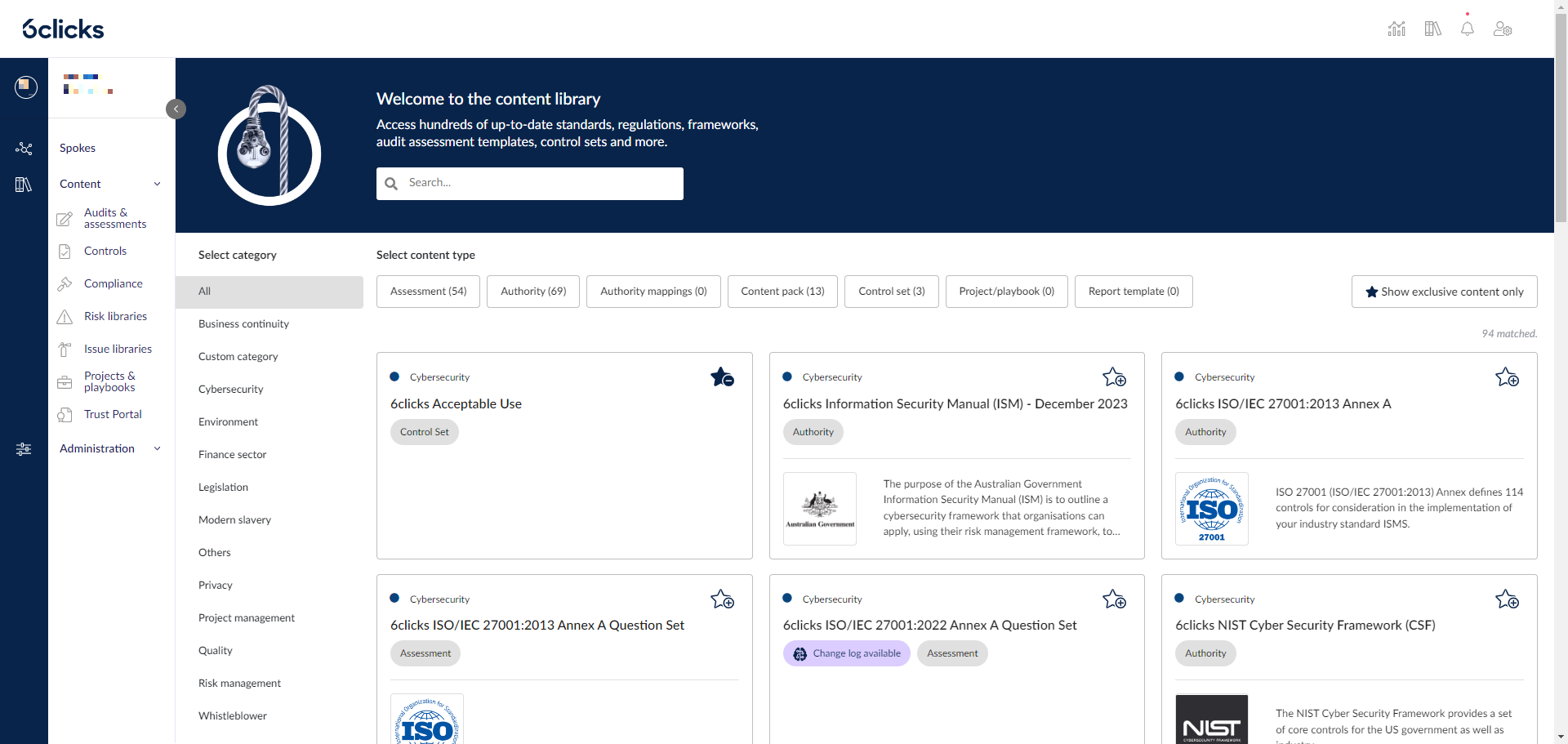
Task: Click the administration sliders rail icon
Action: click(x=24, y=449)
